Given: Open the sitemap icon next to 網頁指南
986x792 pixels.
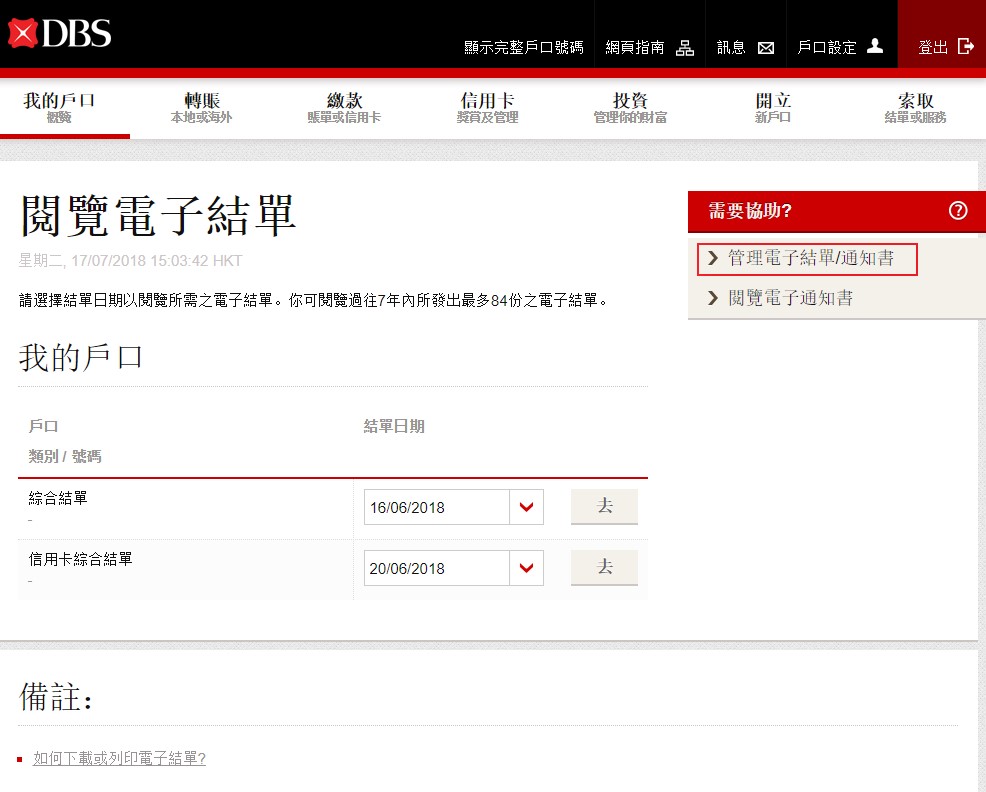Looking at the screenshot, I should point(685,47).
